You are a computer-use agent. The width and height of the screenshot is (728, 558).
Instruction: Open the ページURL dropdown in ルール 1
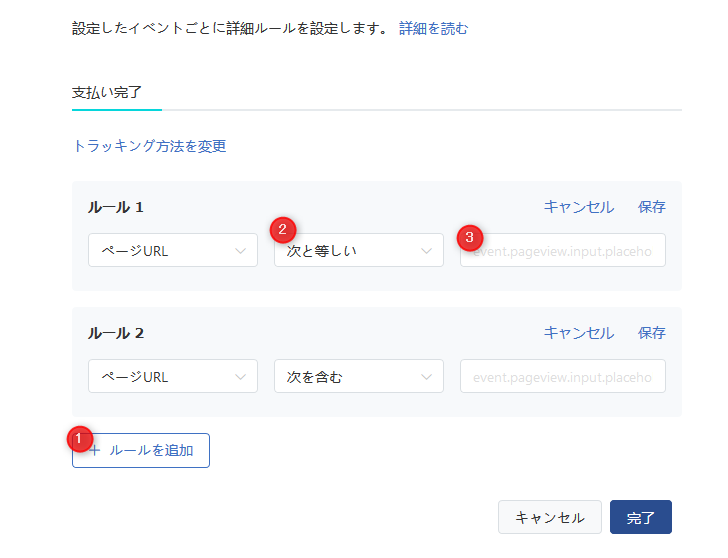(173, 251)
